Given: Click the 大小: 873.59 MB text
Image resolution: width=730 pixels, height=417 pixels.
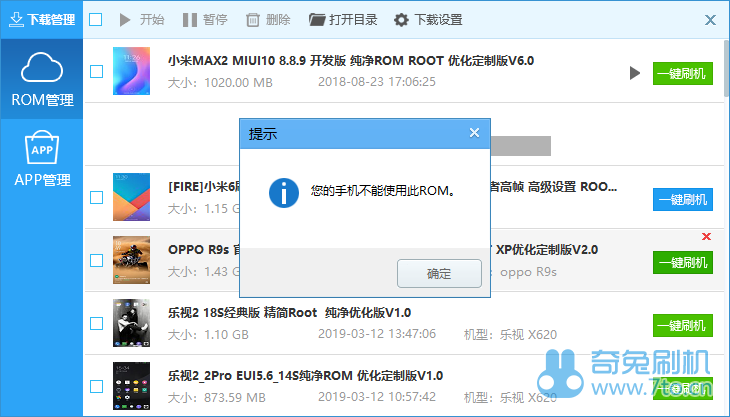Looking at the screenshot, I should pos(216,398).
